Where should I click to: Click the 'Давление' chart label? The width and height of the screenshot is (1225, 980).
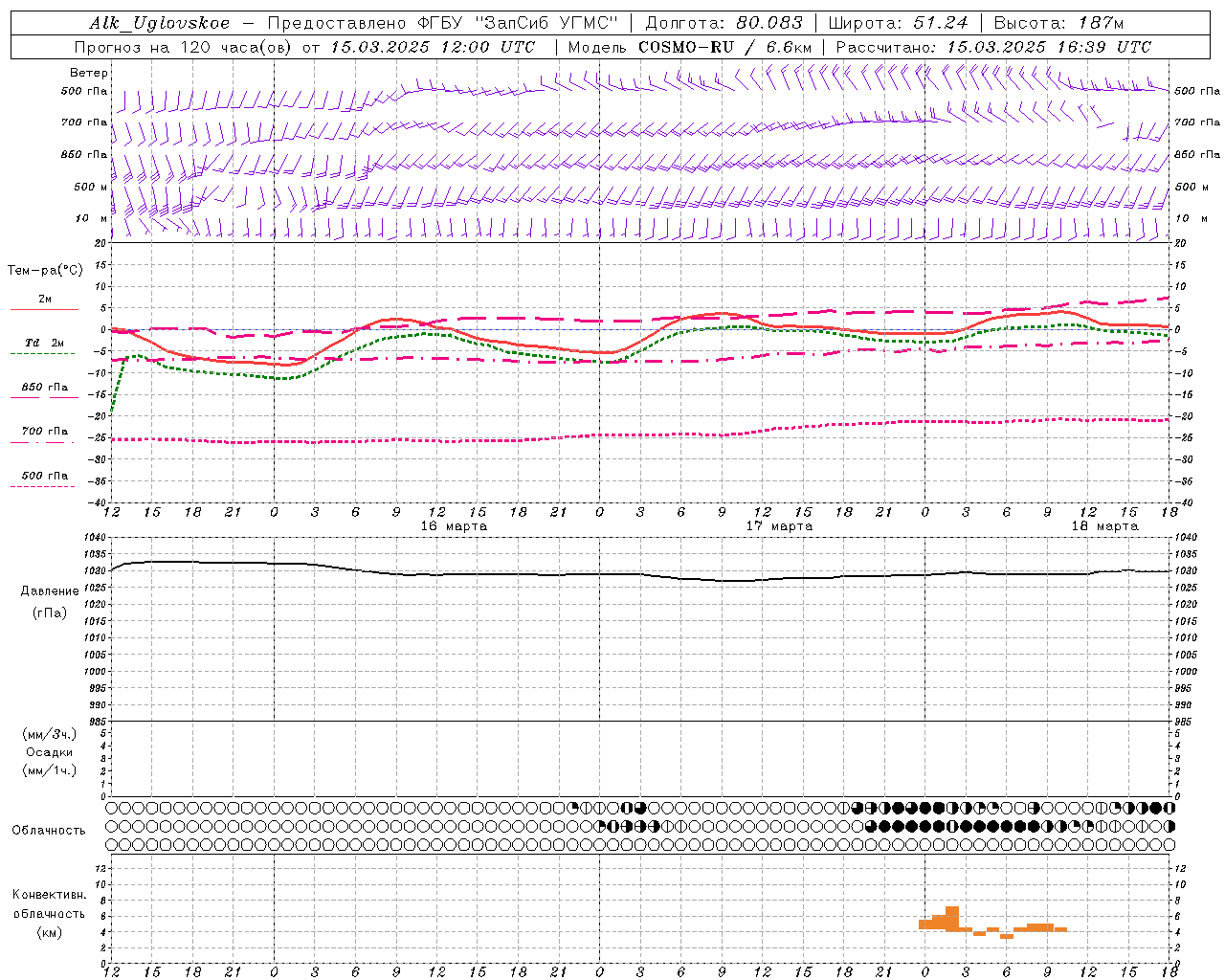pyautogui.click(x=50, y=591)
